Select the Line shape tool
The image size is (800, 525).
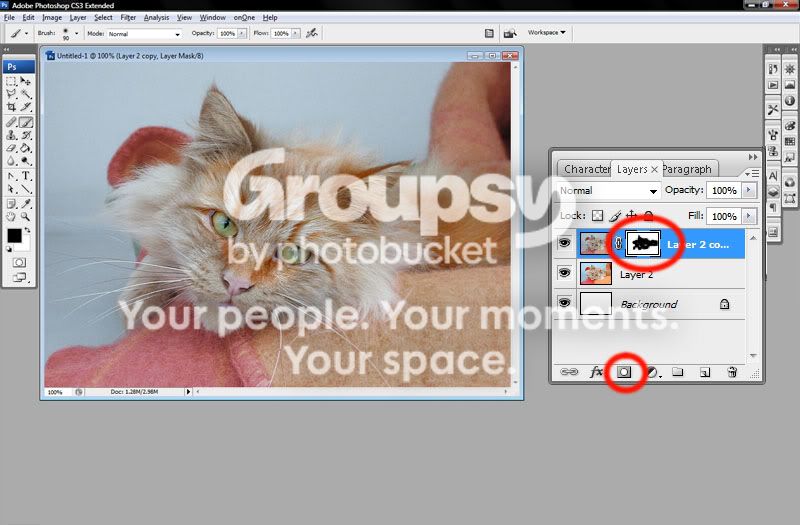(x=26, y=189)
